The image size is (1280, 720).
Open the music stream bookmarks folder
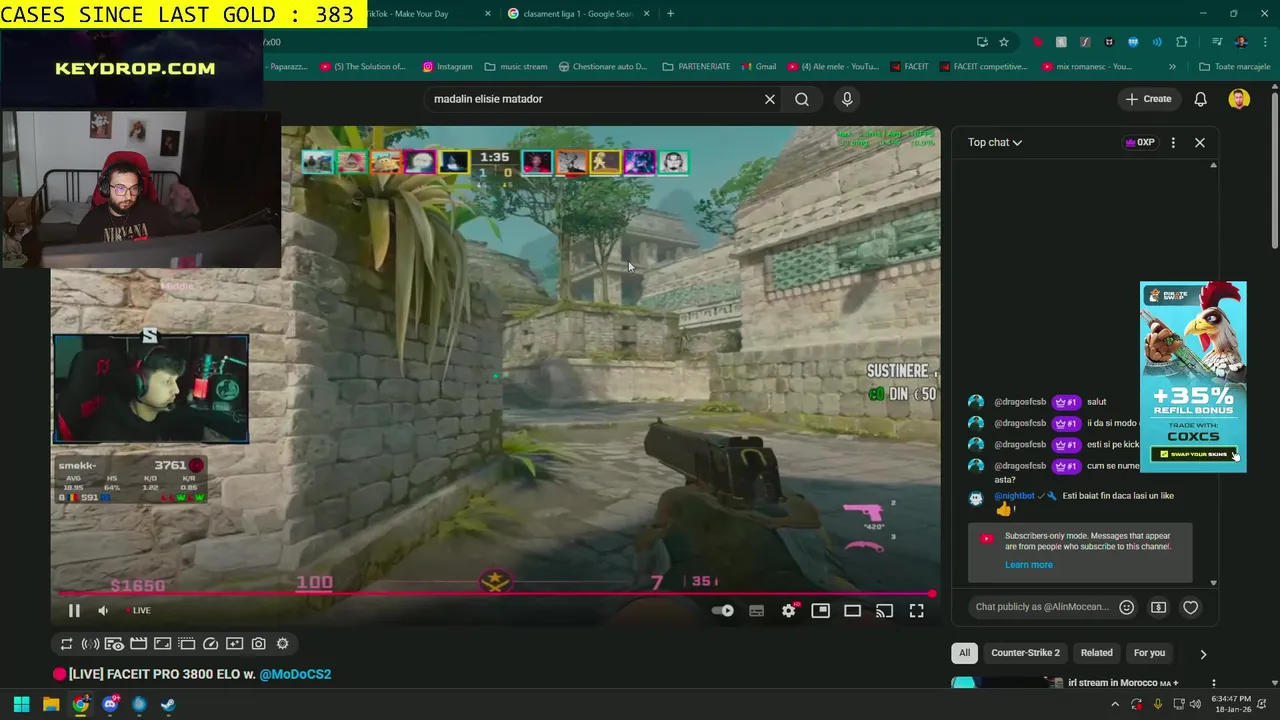click(x=516, y=67)
